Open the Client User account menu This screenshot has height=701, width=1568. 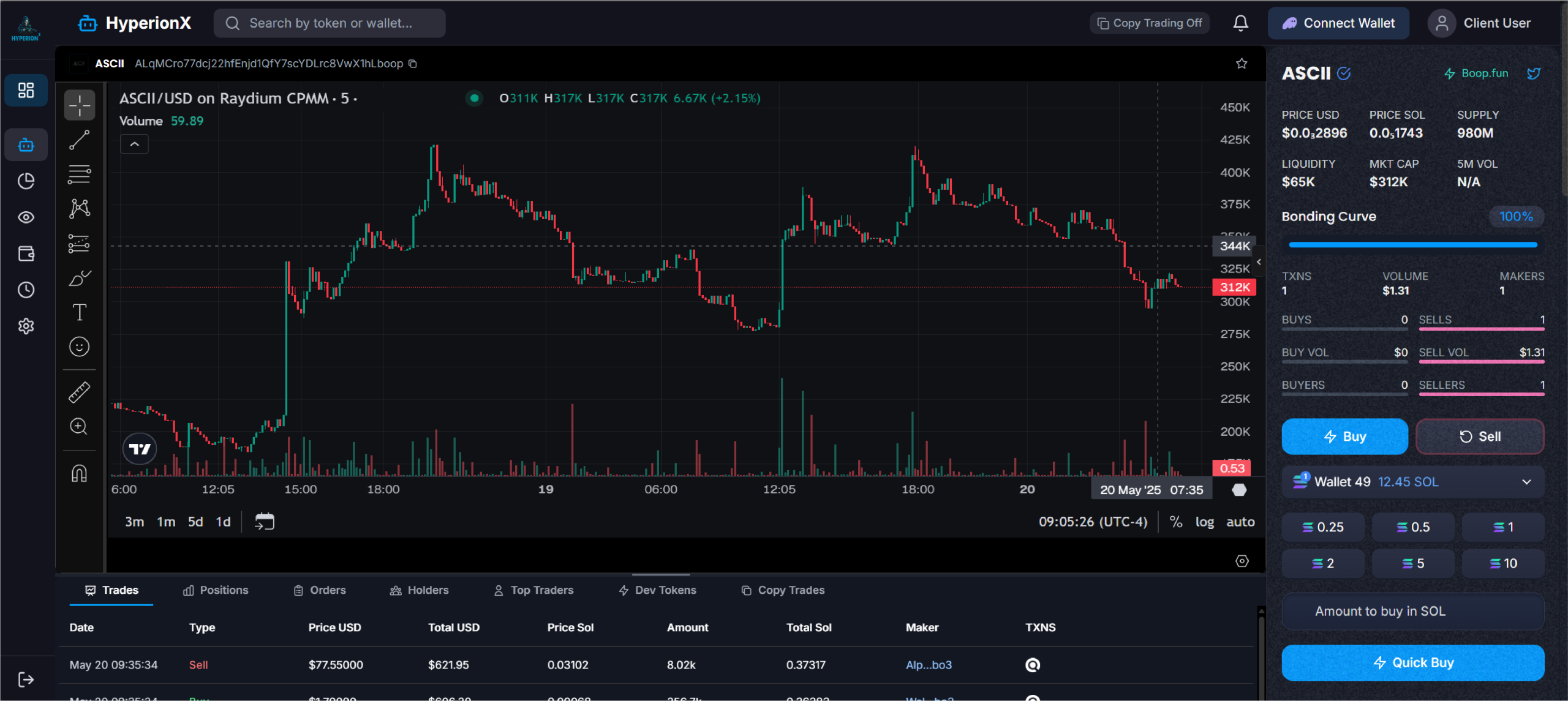click(1480, 23)
